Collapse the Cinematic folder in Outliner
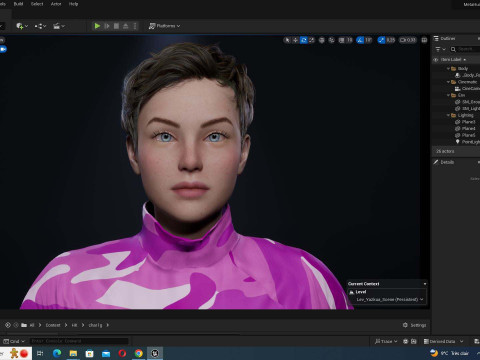The width and height of the screenshot is (480, 360). pyautogui.click(x=448, y=82)
